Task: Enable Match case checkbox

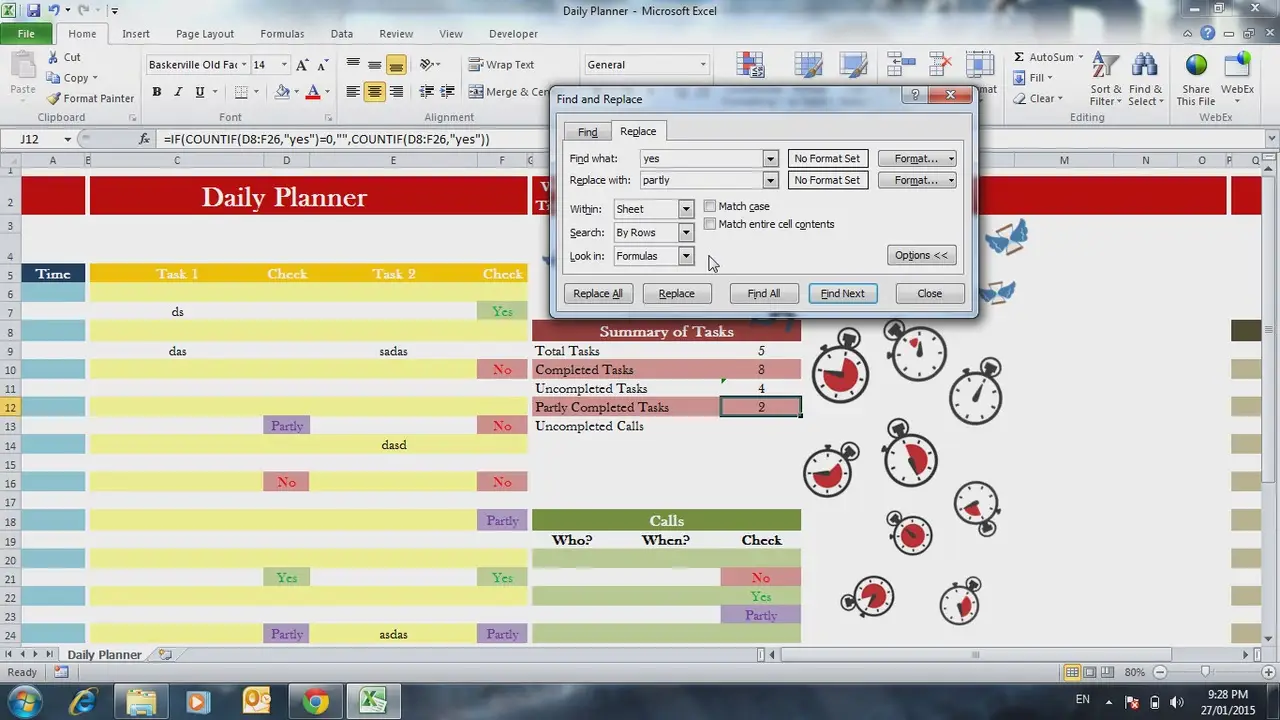Action: coord(710,206)
